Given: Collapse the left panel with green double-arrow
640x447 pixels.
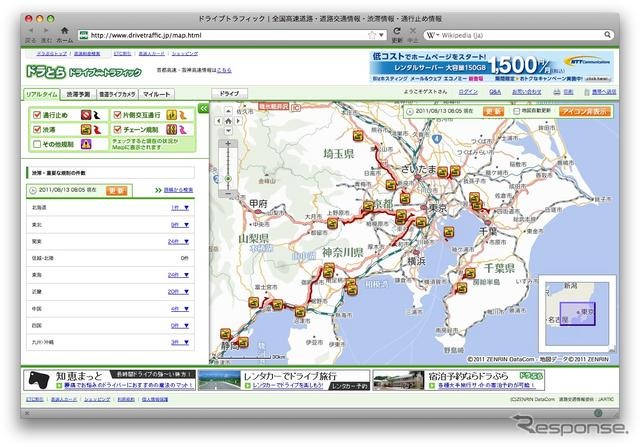Looking at the screenshot, I should 203,108.
